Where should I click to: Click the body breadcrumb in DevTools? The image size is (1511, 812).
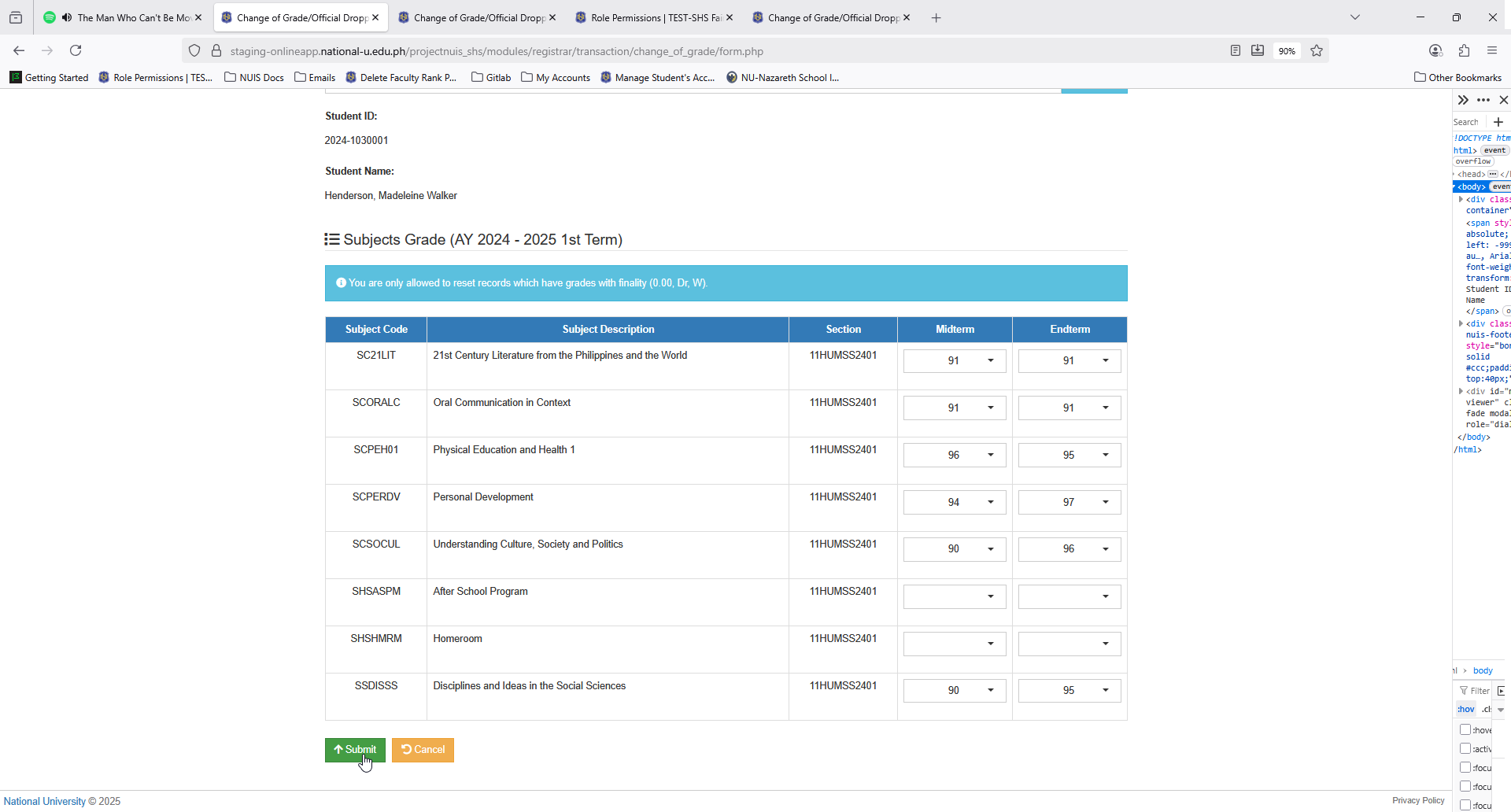[x=1483, y=670]
